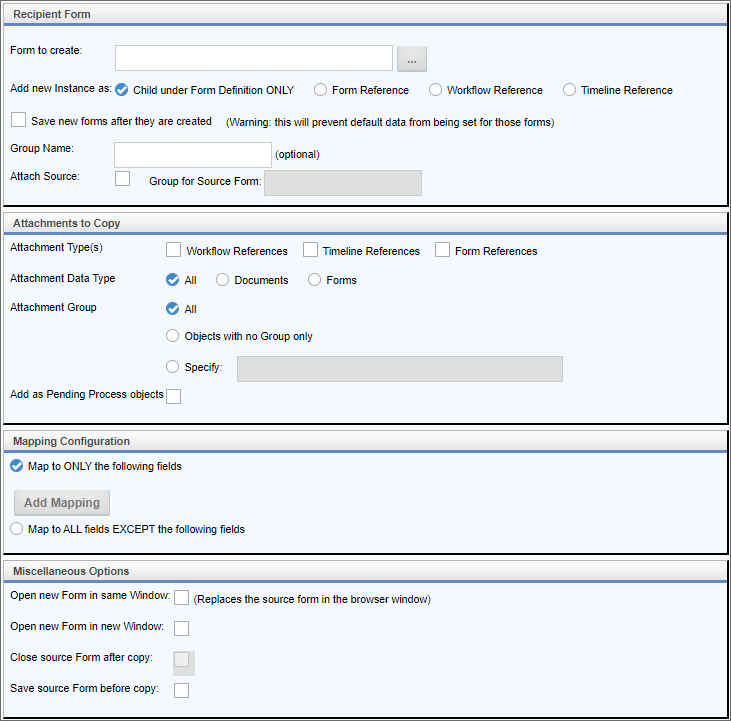Select Documents as attachment data type
731x721 pixels.
[x=223, y=280]
